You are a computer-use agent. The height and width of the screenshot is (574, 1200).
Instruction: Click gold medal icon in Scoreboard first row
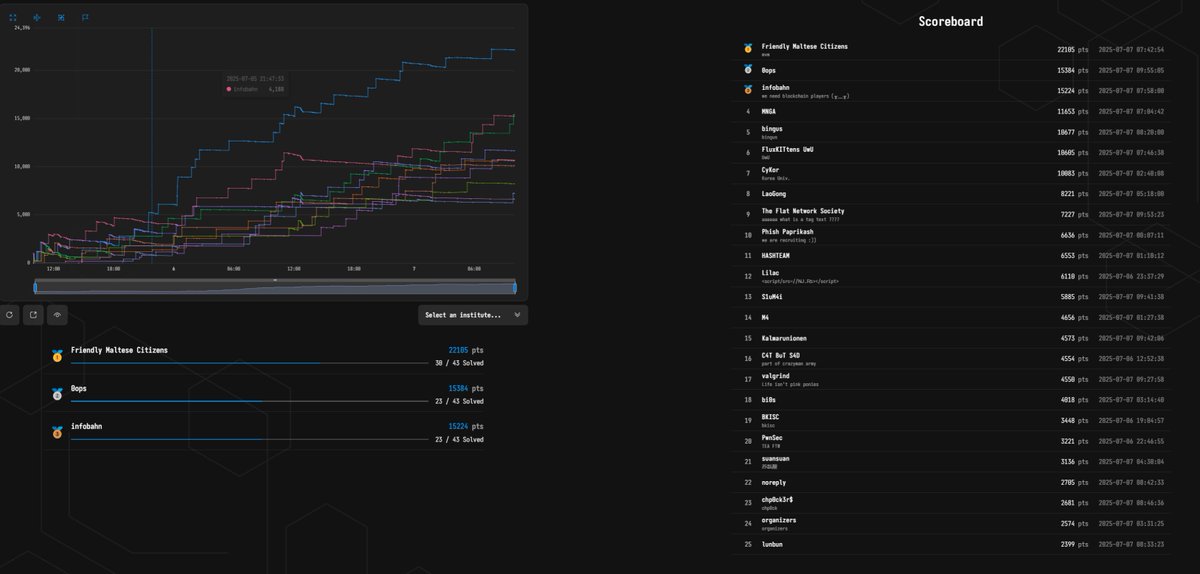[x=747, y=48]
